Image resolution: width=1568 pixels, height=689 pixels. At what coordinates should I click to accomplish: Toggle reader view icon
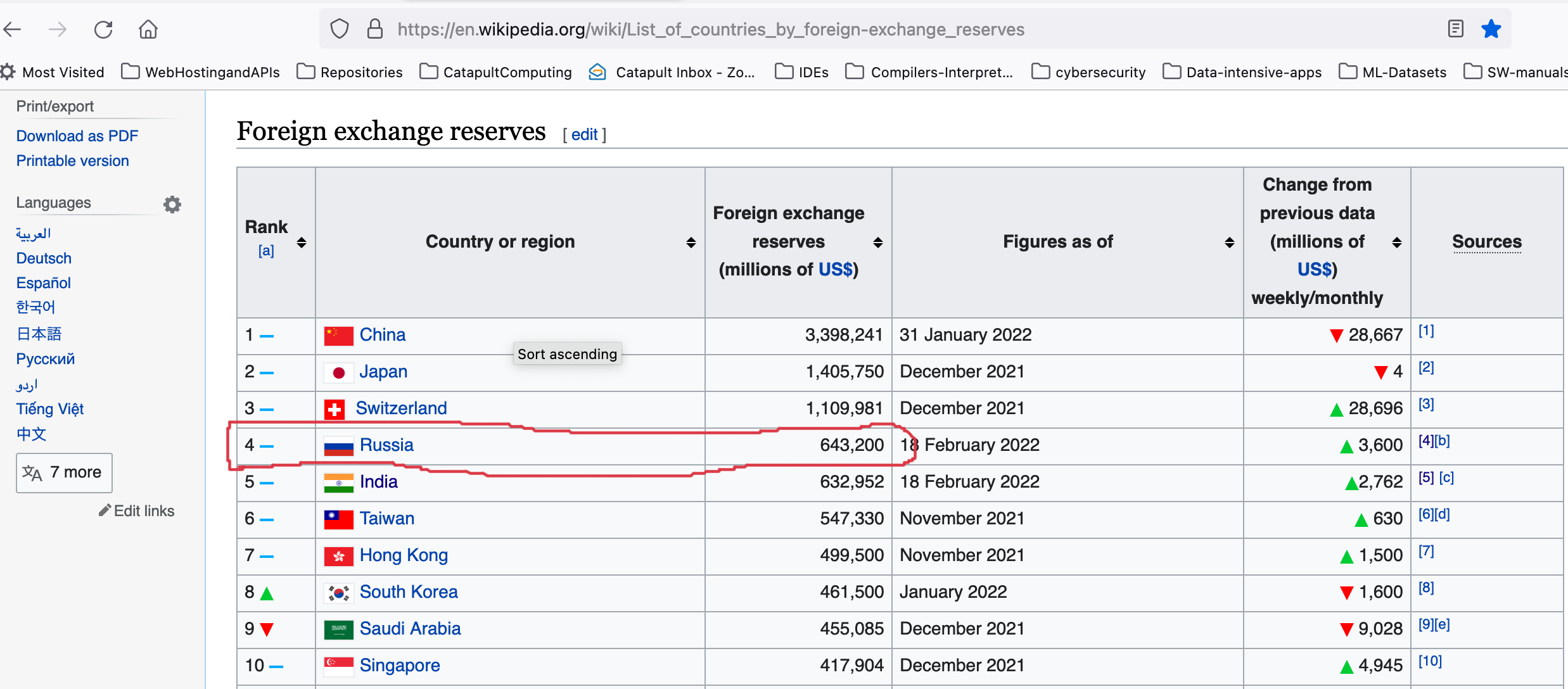(x=1455, y=29)
